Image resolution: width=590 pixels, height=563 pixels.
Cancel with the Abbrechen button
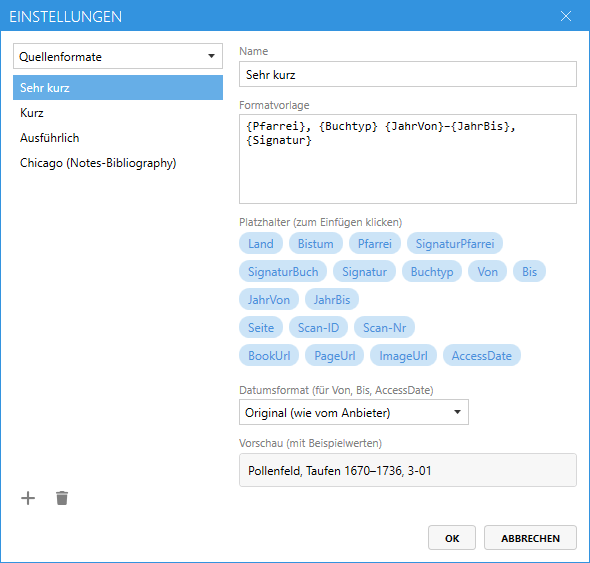click(x=530, y=538)
